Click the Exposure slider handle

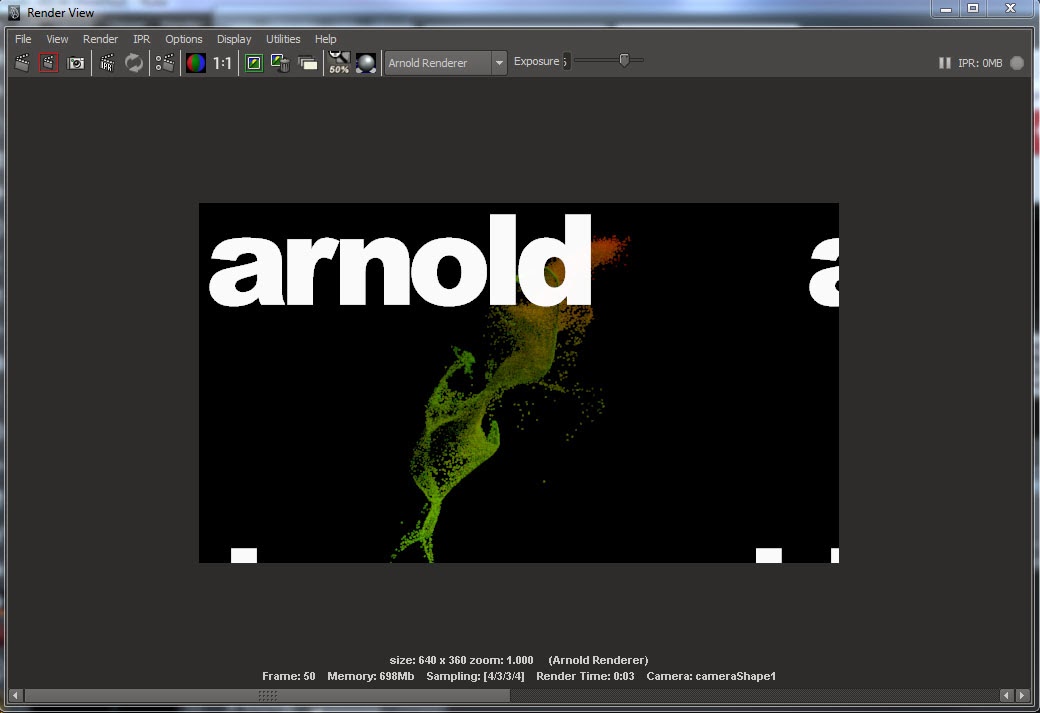624,60
